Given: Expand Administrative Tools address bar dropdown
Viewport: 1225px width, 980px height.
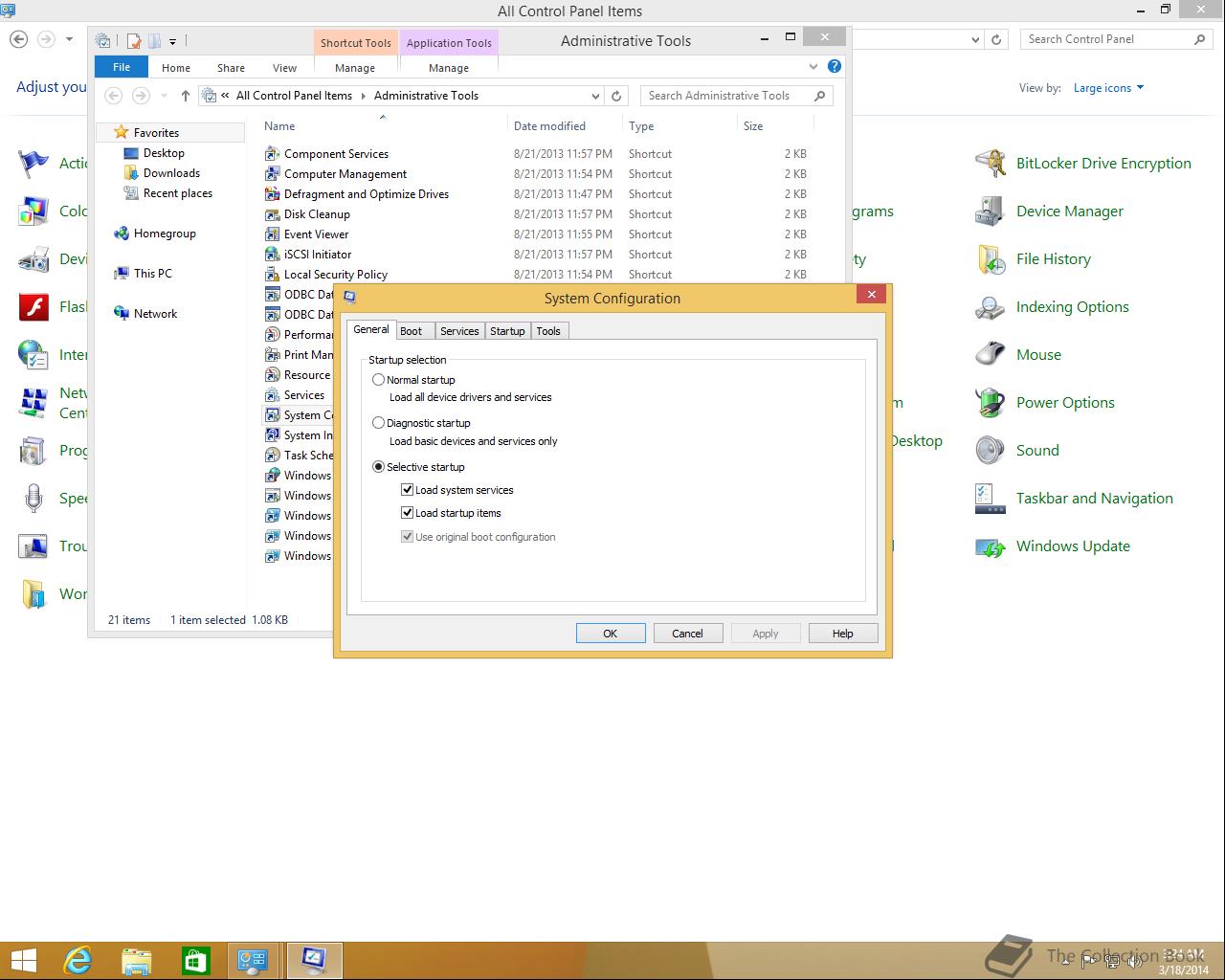Looking at the screenshot, I should click(x=595, y=96).
